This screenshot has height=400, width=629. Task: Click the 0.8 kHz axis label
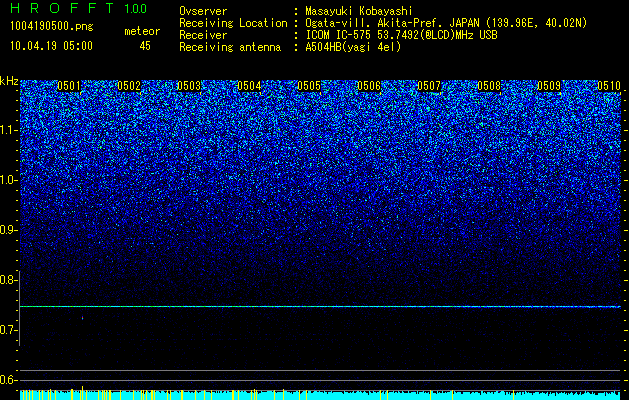point(7,280)
